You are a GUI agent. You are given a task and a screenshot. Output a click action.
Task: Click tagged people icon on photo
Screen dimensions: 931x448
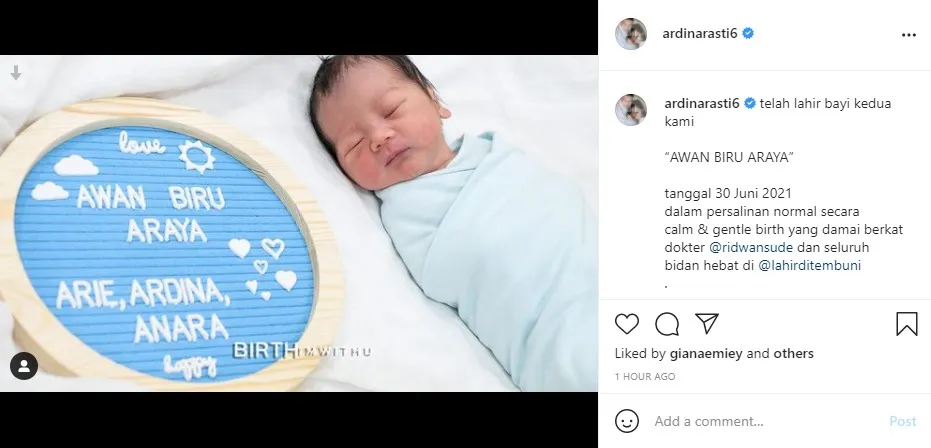(x=24, y=366)
